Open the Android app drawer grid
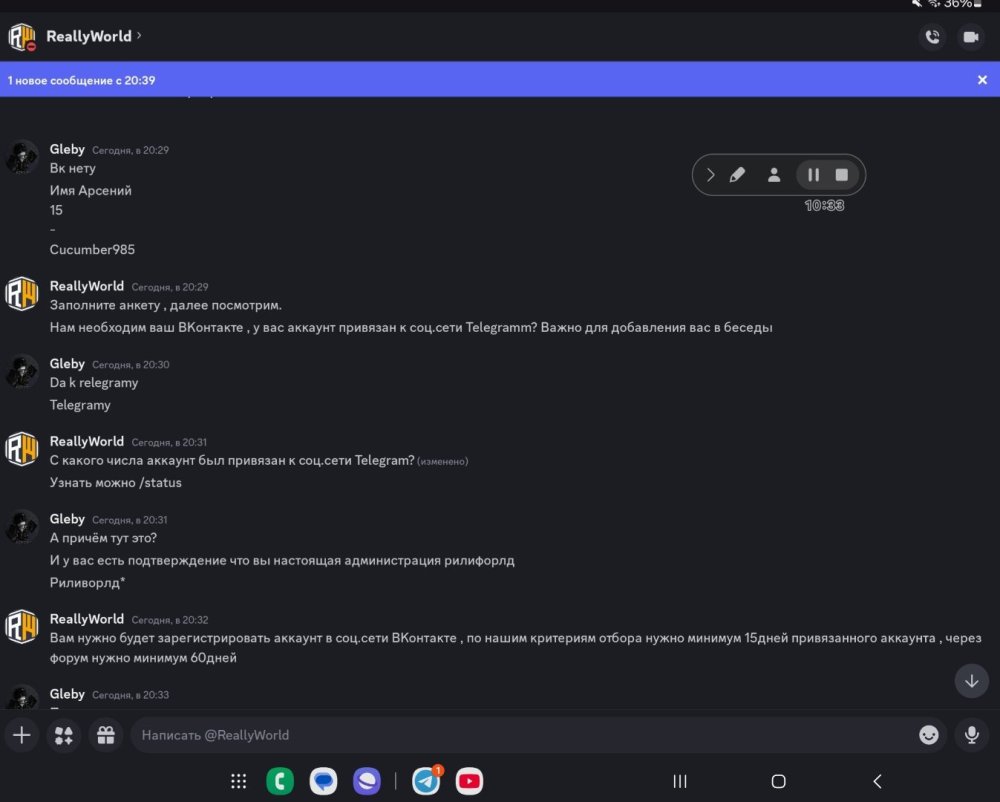The image size is (1000, 802). coord(239,781)
